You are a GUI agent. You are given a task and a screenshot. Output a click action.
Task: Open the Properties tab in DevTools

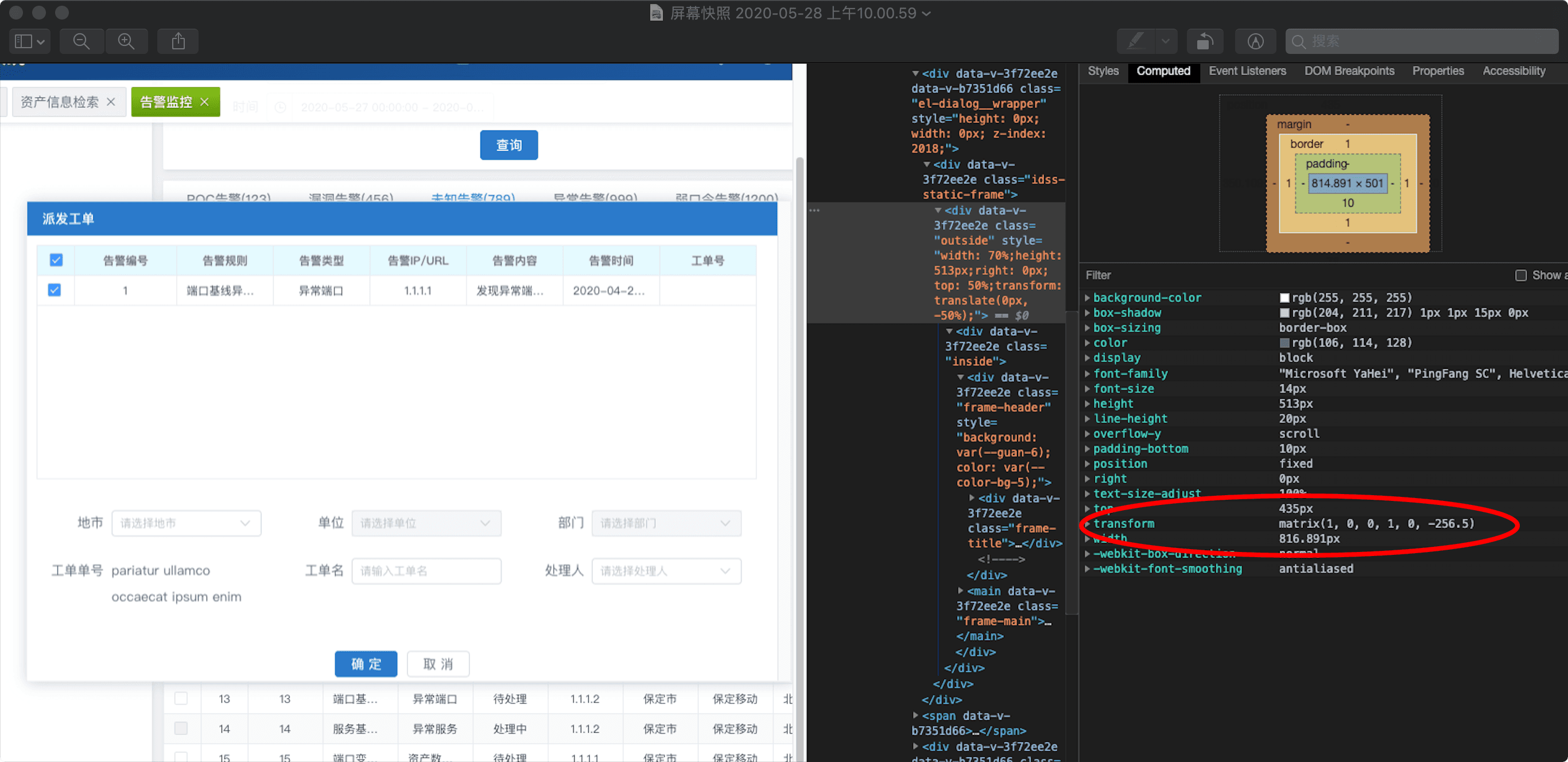(x=1438, y=71)
